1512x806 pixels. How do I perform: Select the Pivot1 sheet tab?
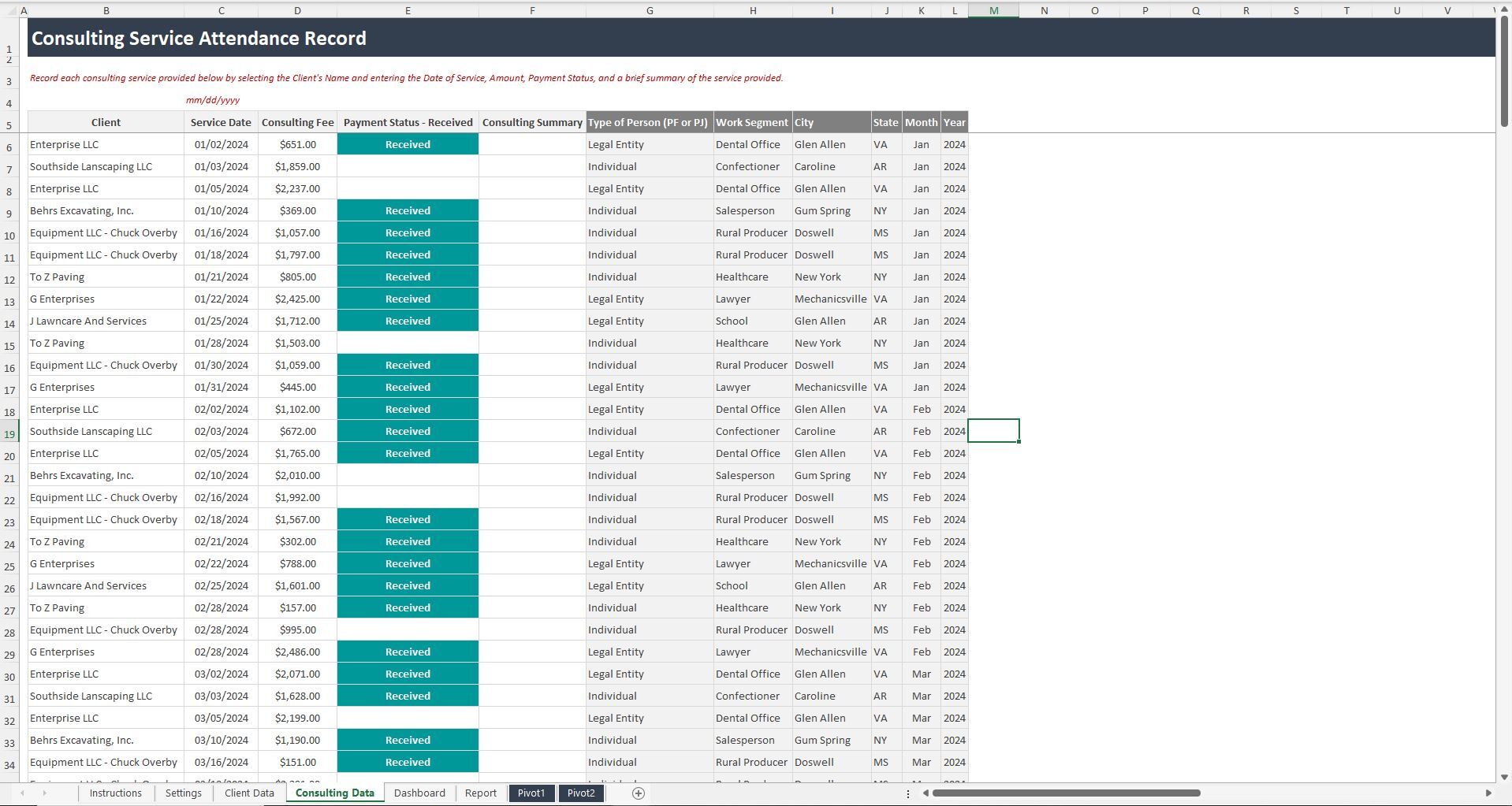click(531, 793)
